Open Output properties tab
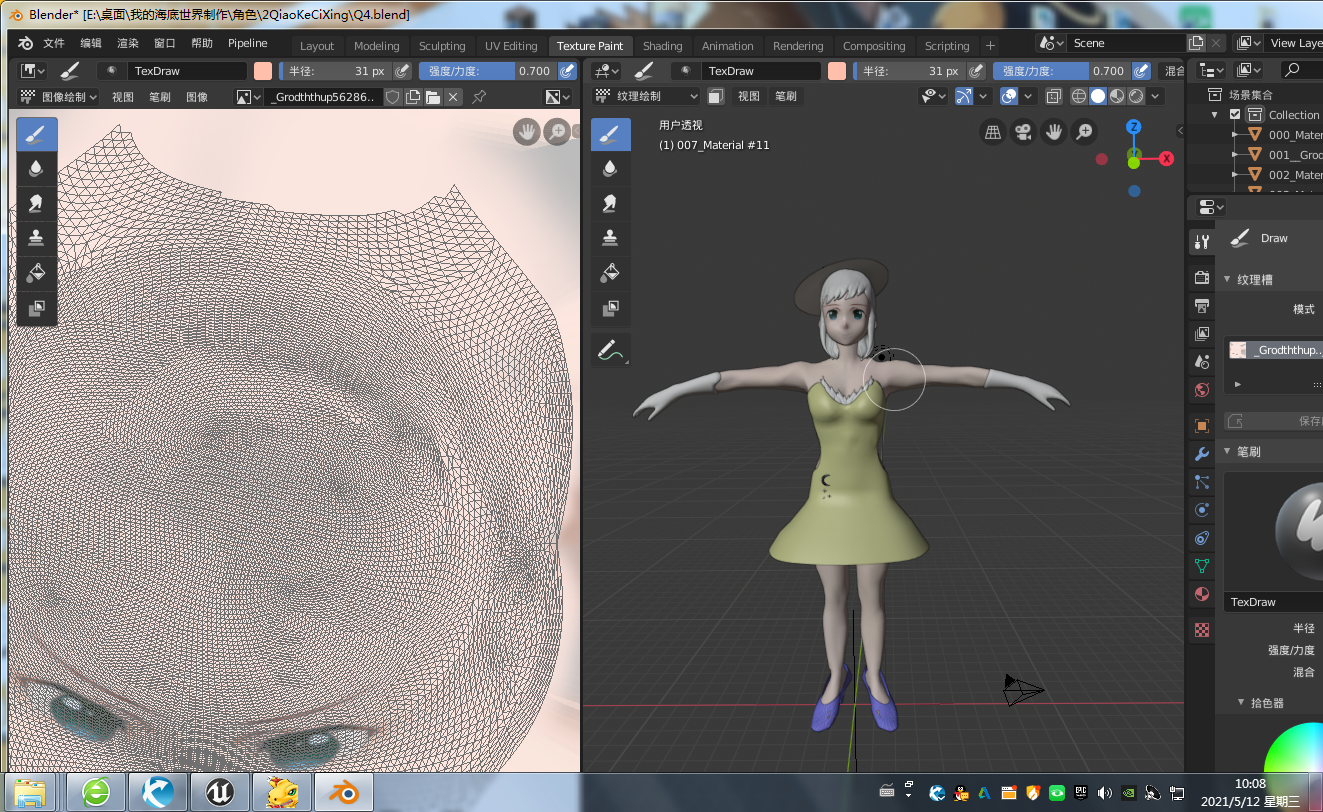Screen dimensions: 1323x812 click(1202, 305)
